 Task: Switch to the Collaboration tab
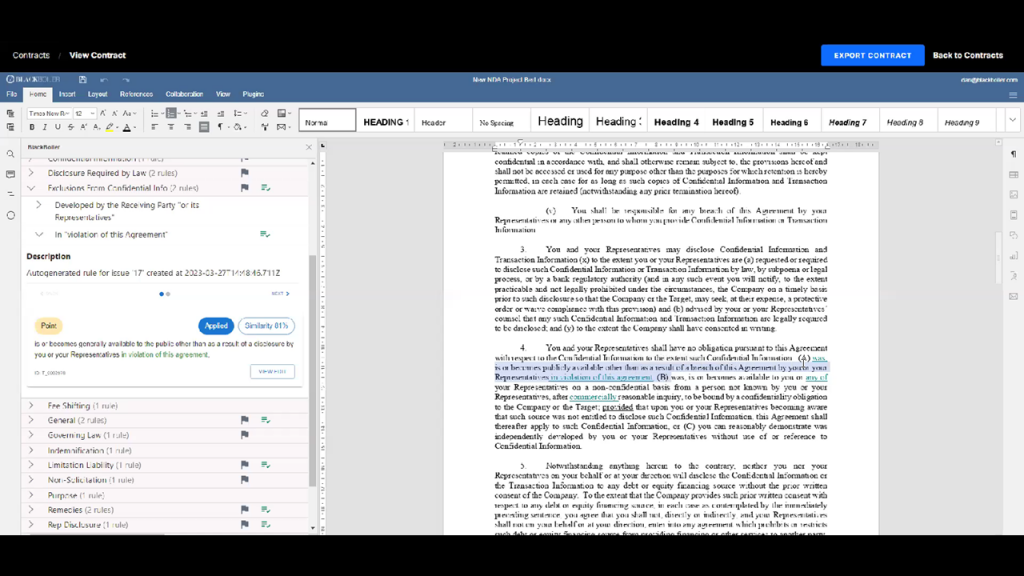point(184,94)
